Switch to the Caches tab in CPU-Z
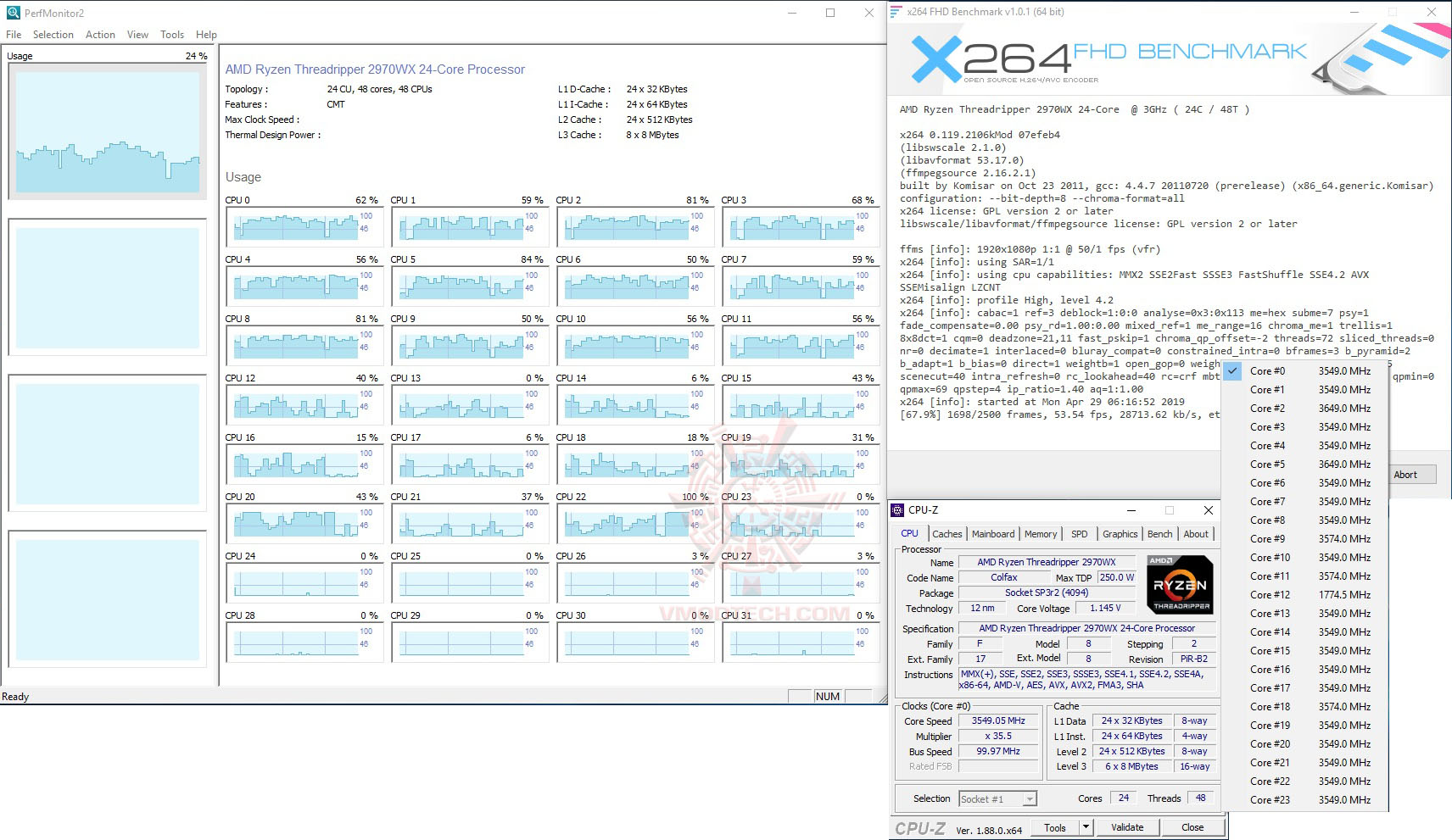Image resolution: width=1452 pixels, height=840 pixels. tap(947, 534)
